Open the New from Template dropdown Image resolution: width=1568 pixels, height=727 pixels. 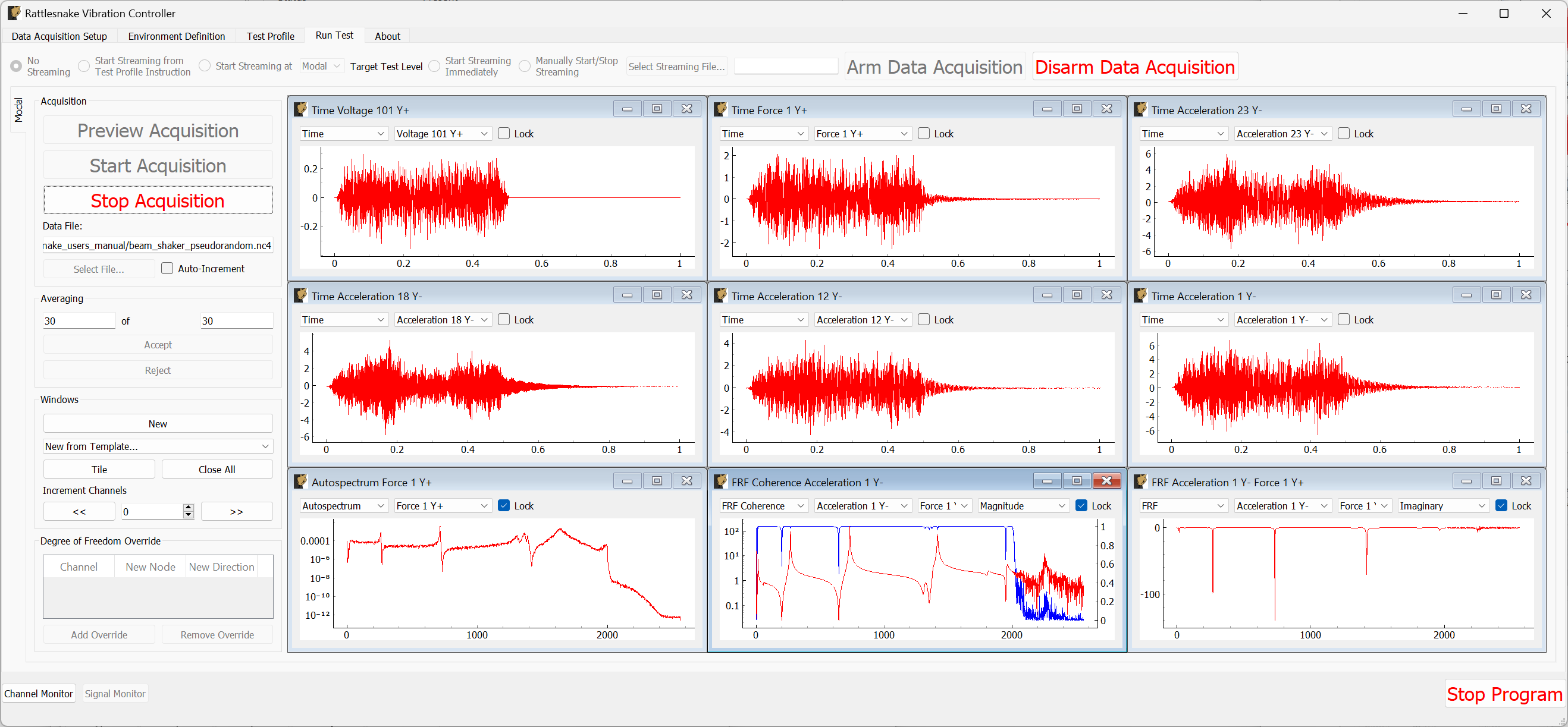click(158, 446)
